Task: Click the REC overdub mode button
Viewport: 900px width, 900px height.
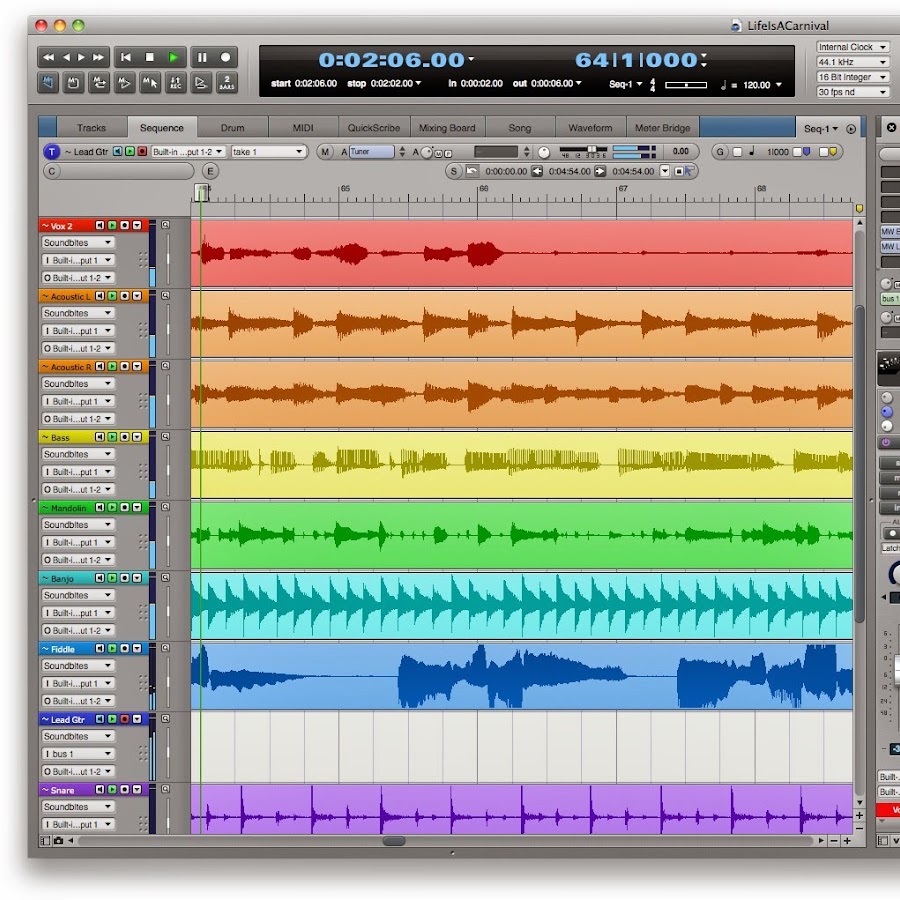Action: (176, 83)
